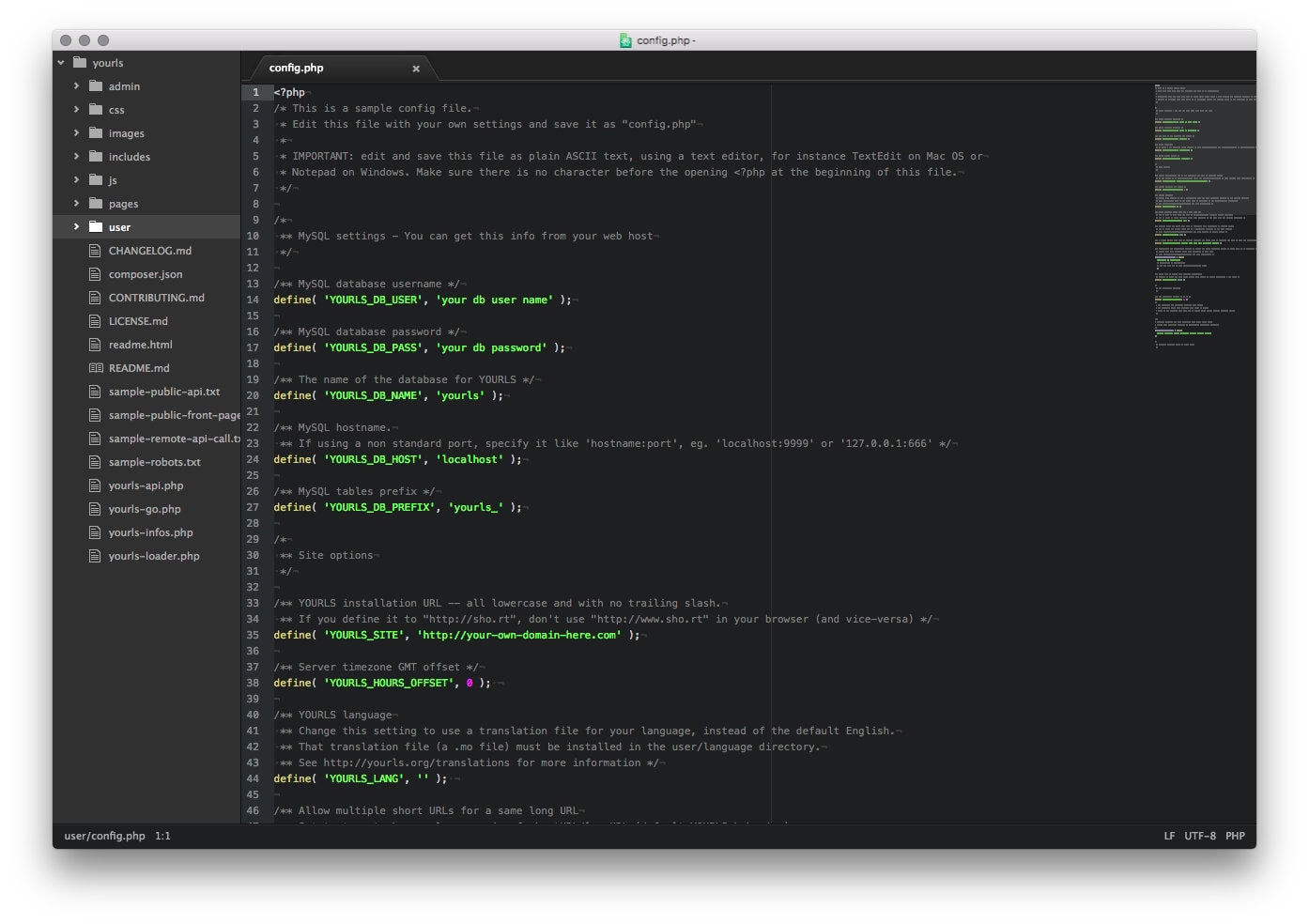
Task: Click the user folder icon
Action: click(96, 227)
